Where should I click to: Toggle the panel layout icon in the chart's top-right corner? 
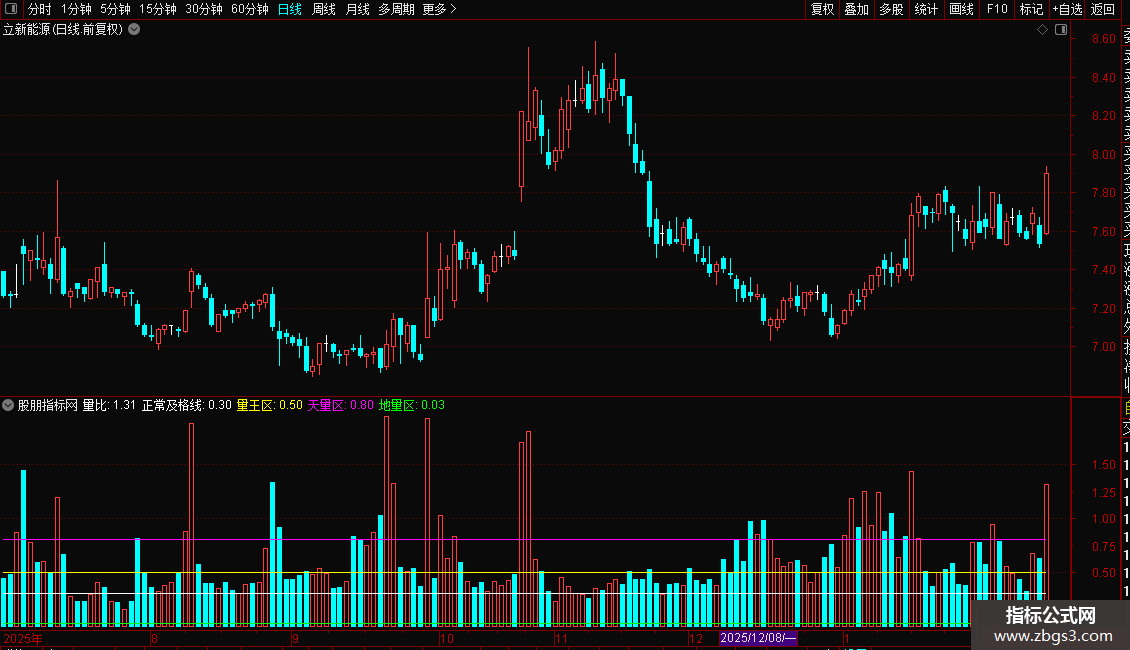point(1061,30)
